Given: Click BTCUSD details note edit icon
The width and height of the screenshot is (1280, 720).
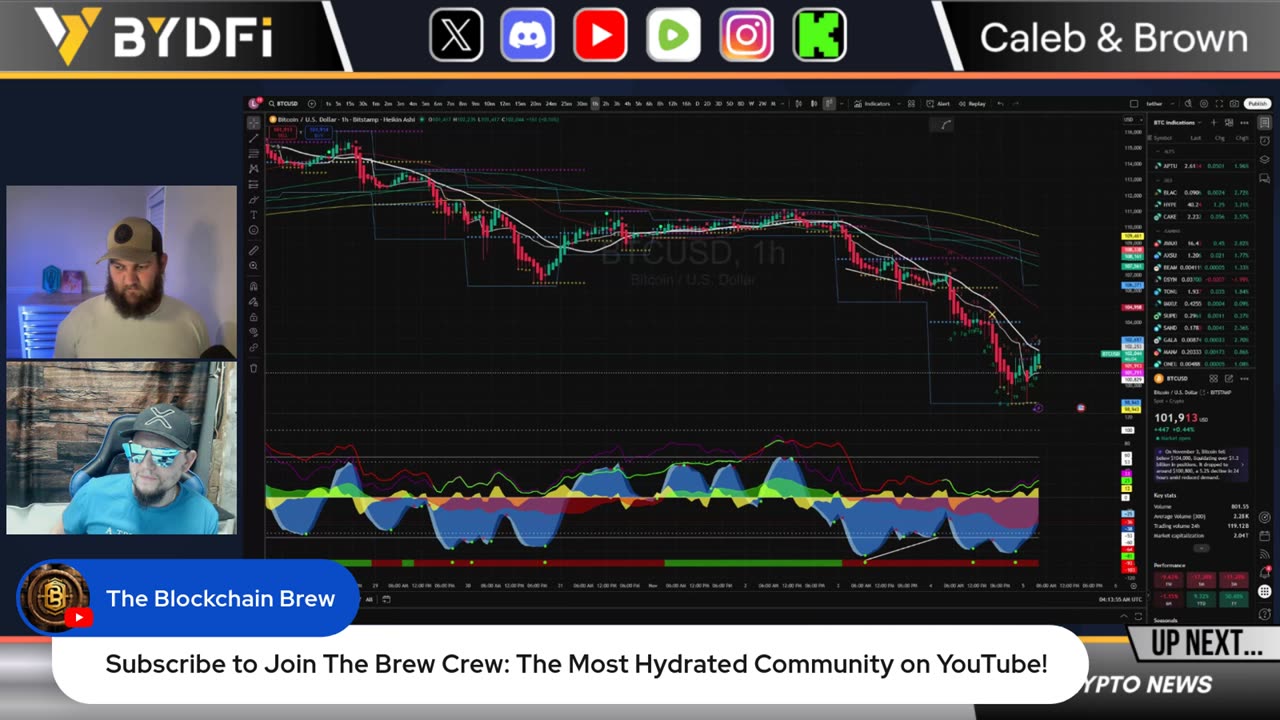Looking at the screenshot, I should pyautogui.click(x=1229, y=378).
